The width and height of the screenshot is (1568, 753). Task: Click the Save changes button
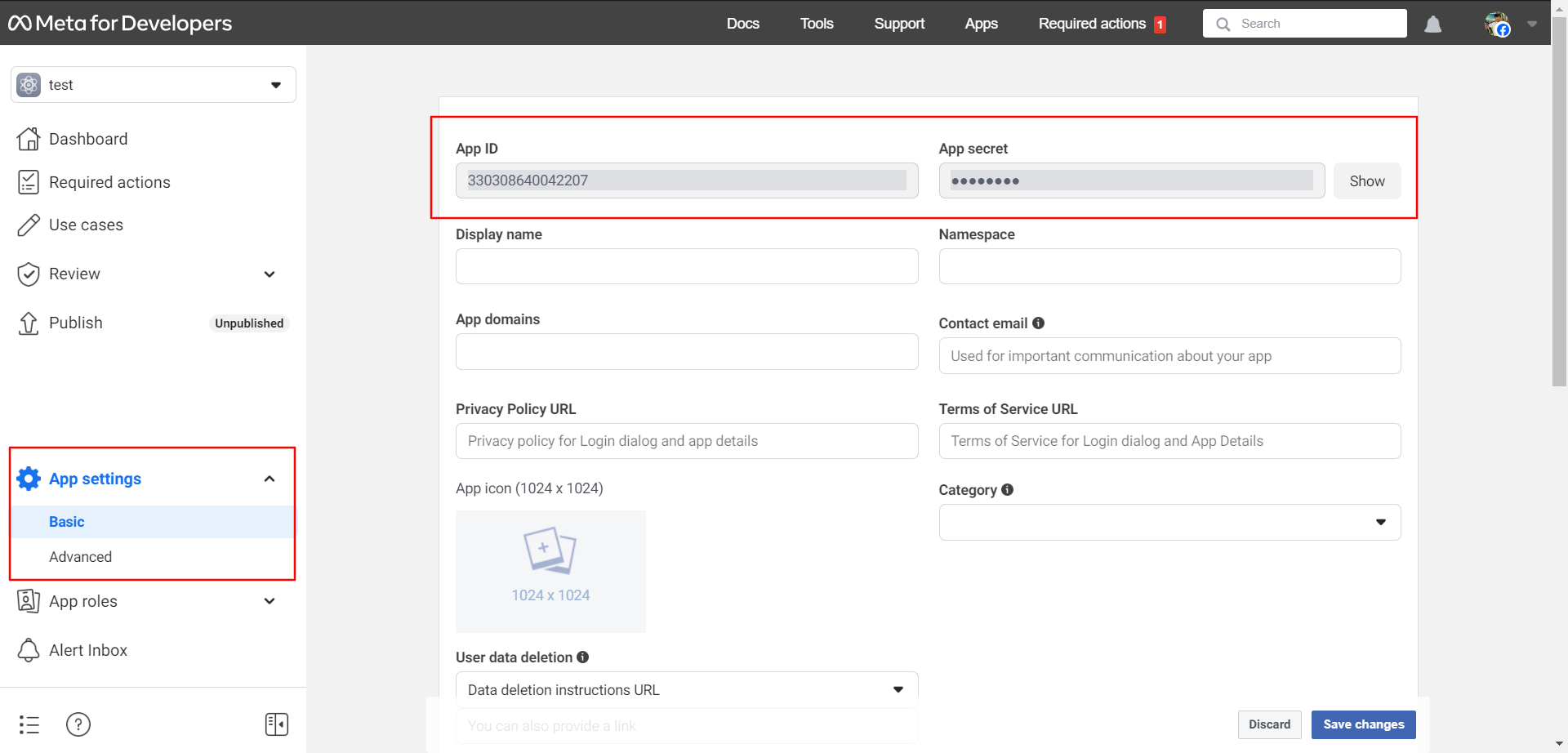[1363, 724]
